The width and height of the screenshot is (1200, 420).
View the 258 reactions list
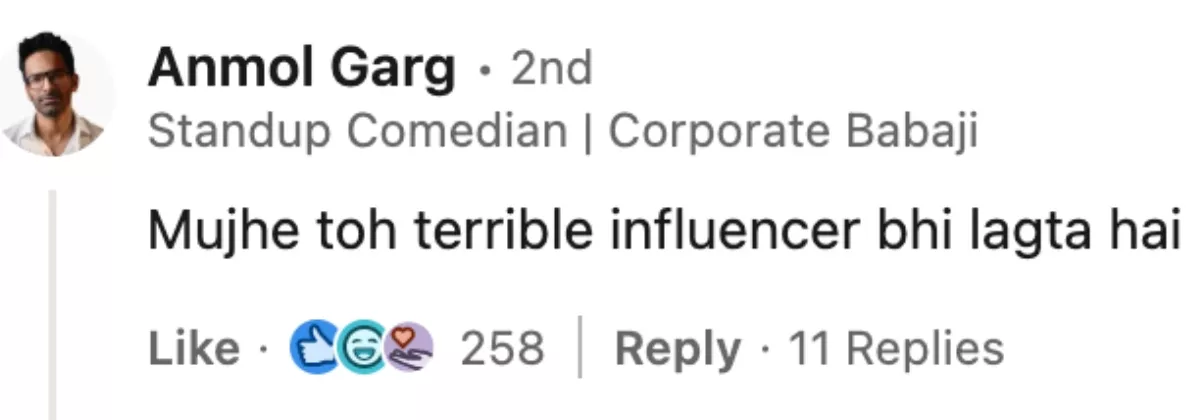tap(502, 349)
